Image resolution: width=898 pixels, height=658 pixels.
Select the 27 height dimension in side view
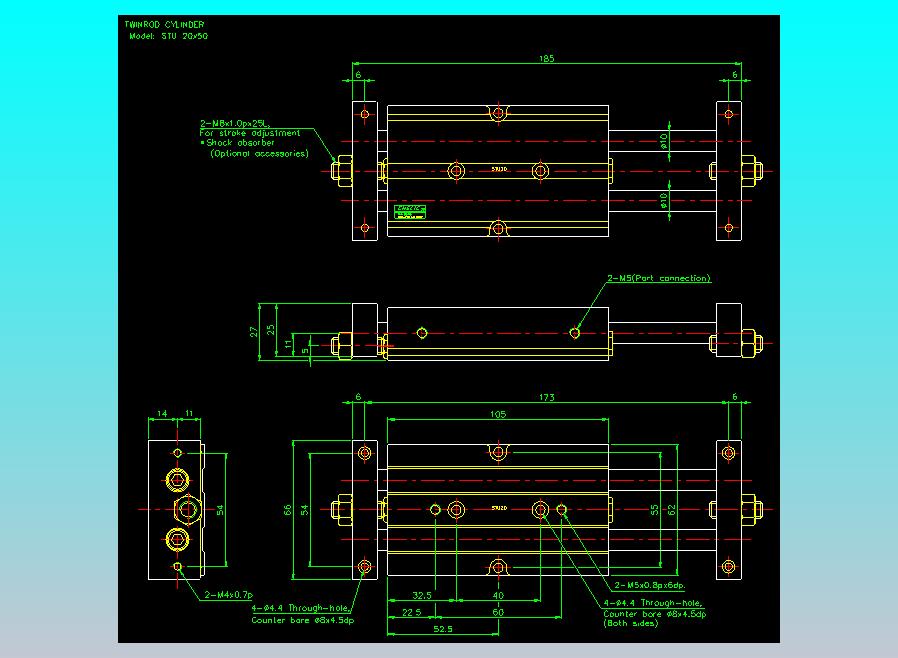pos(255,330)
